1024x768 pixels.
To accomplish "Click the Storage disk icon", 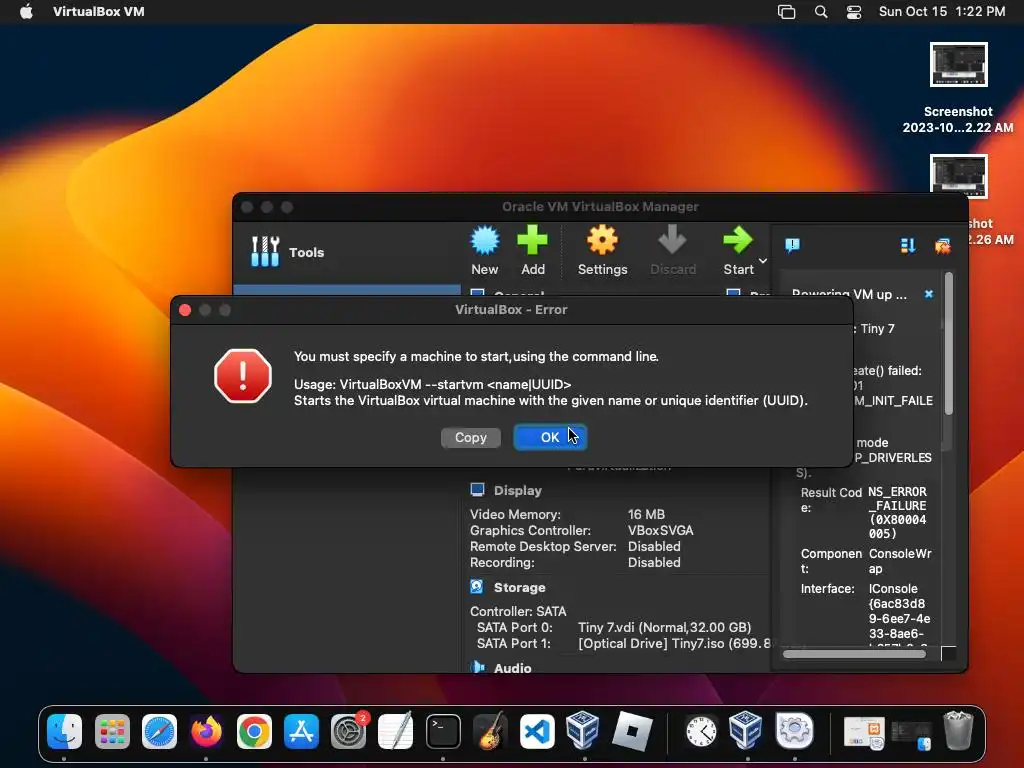I will pyautogui.click(x=477, y=586).
